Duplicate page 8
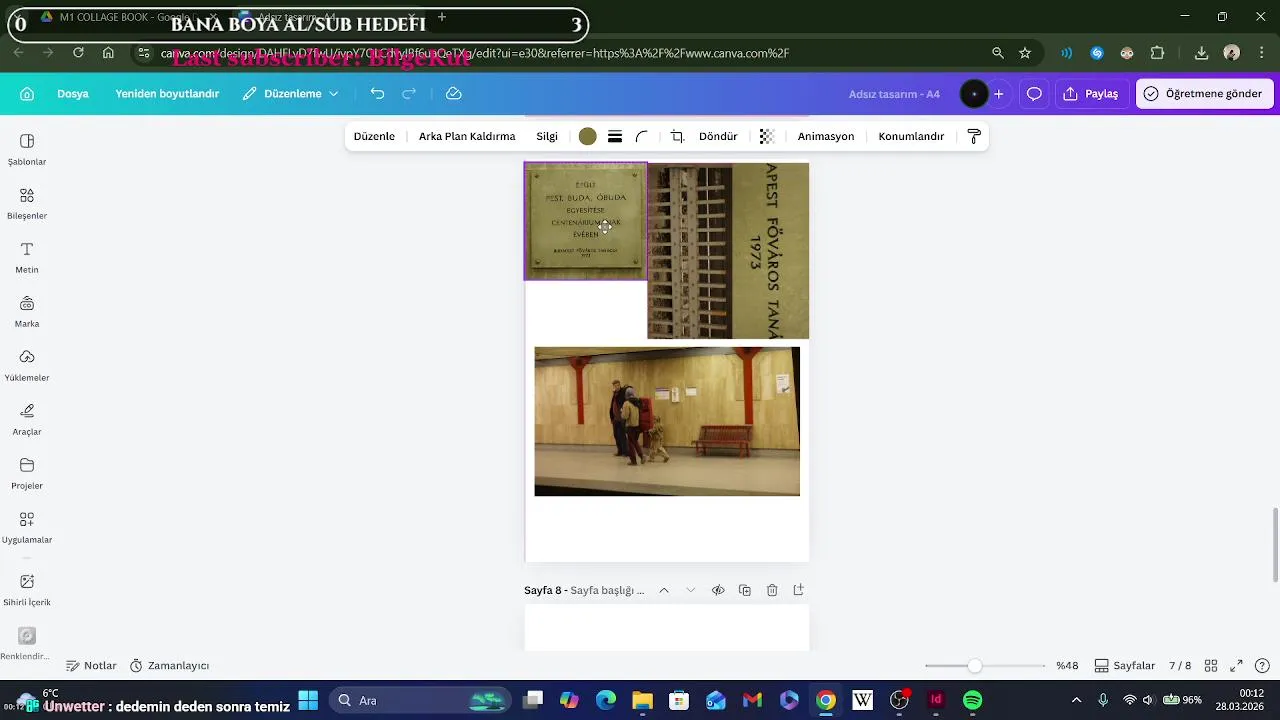This screenshot has width=1280, height=720. point(745,590)
